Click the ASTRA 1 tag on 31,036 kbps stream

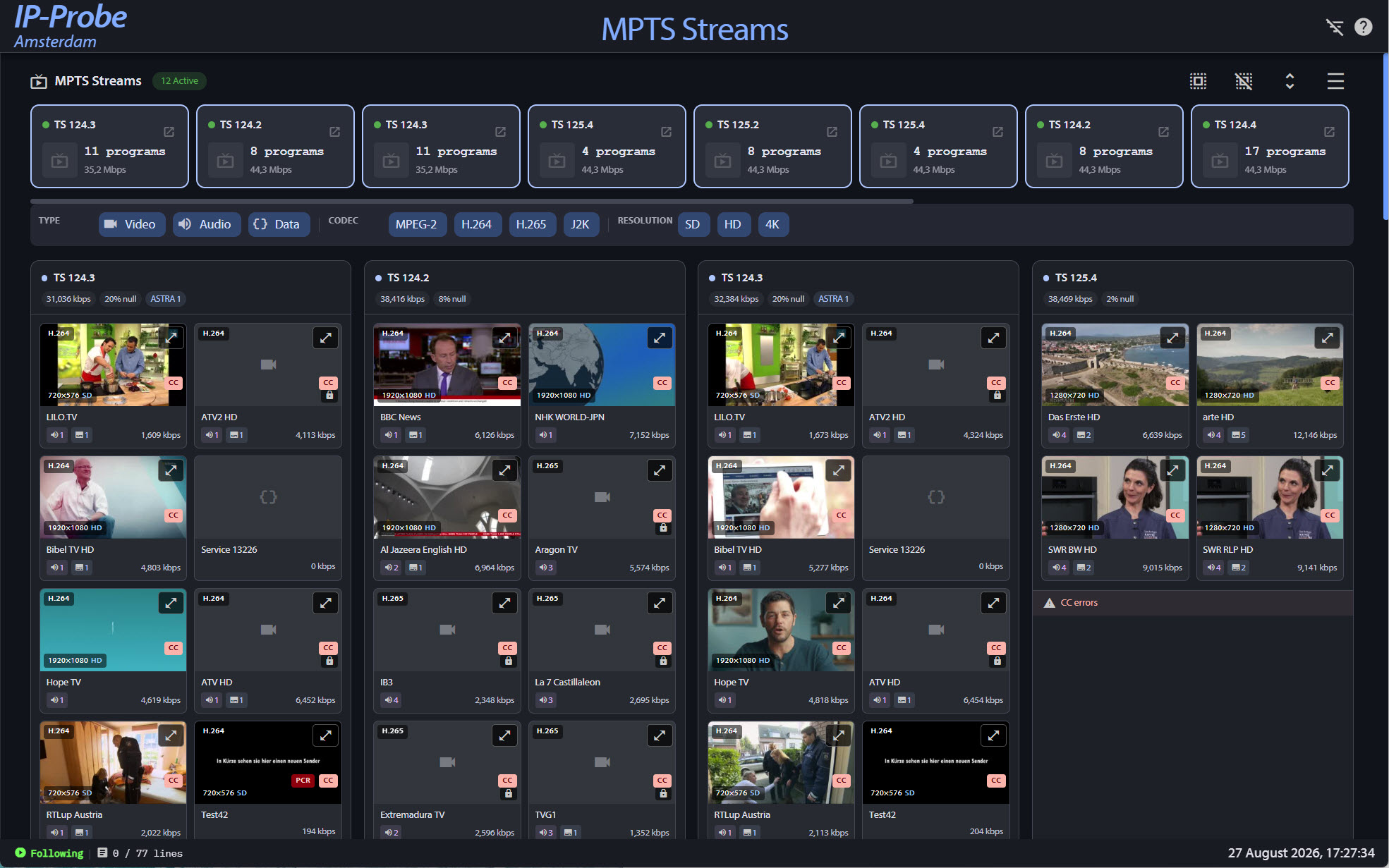[165, 299]
